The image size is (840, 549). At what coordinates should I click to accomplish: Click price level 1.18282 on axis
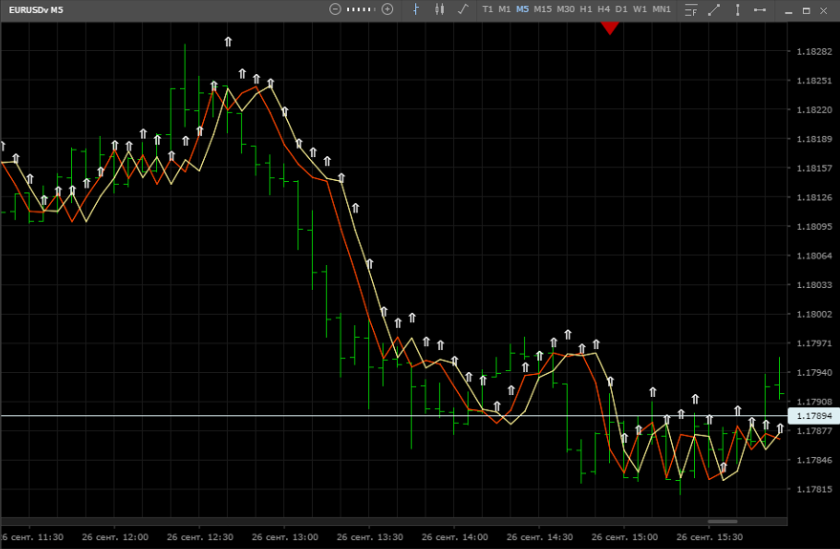(814, 51)
